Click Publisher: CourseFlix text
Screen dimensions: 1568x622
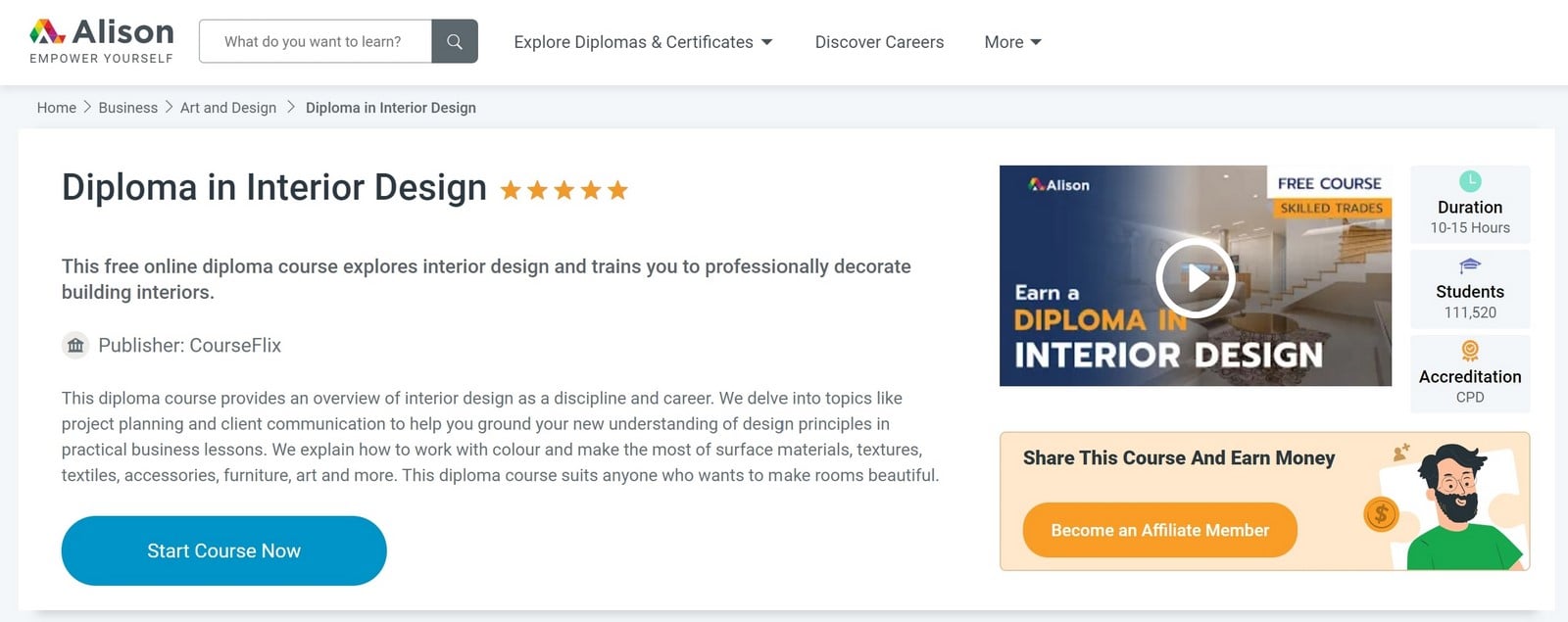click(189, 346)
